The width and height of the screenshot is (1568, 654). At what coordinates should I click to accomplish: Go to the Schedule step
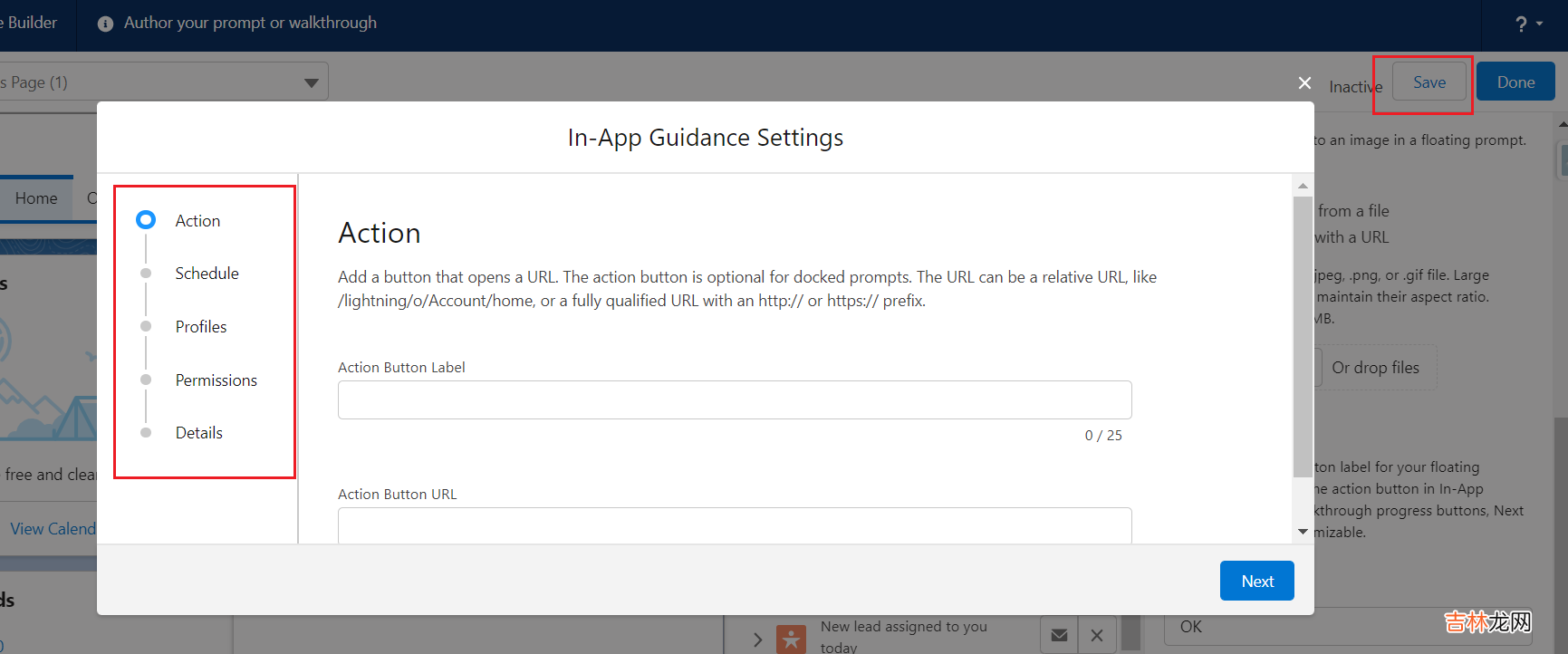(x=207, y=274)
